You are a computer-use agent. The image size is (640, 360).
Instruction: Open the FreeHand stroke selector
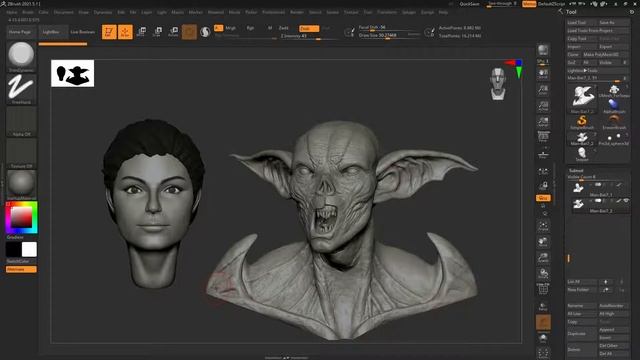(x=21, y=89)
